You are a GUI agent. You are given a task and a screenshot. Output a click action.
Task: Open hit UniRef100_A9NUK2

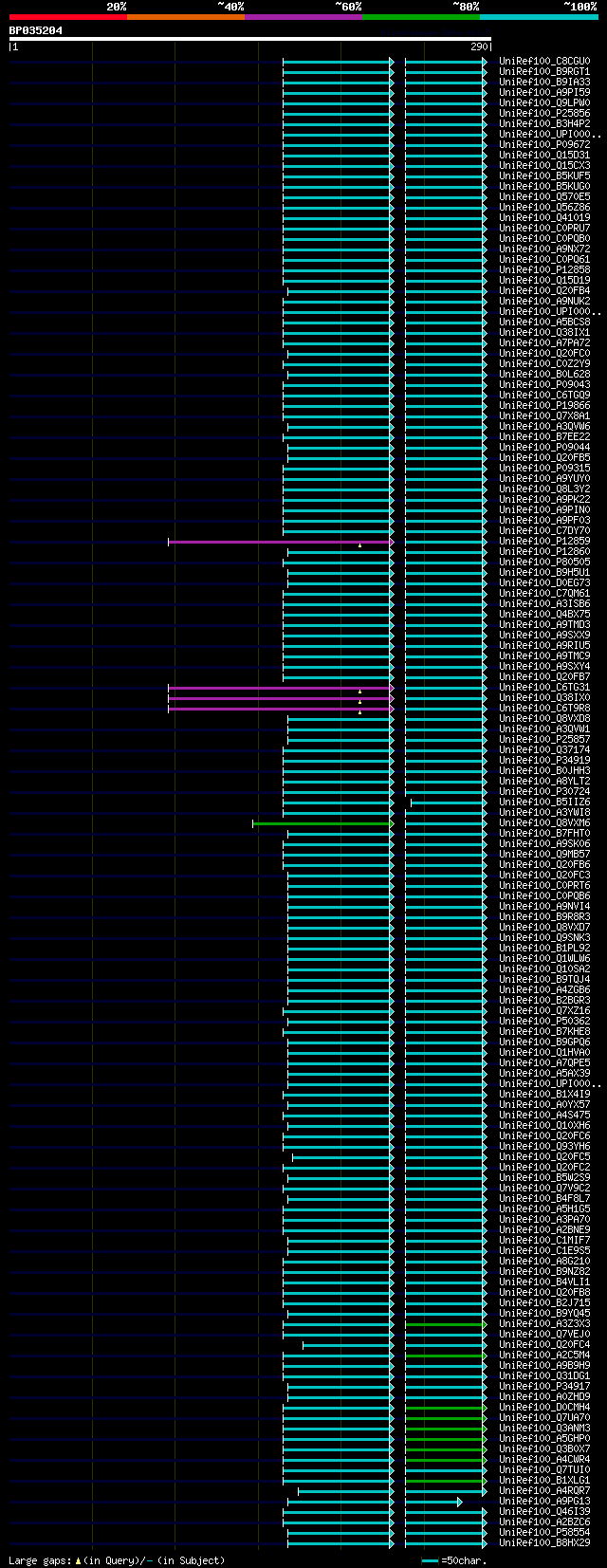(x=544, y=302)
